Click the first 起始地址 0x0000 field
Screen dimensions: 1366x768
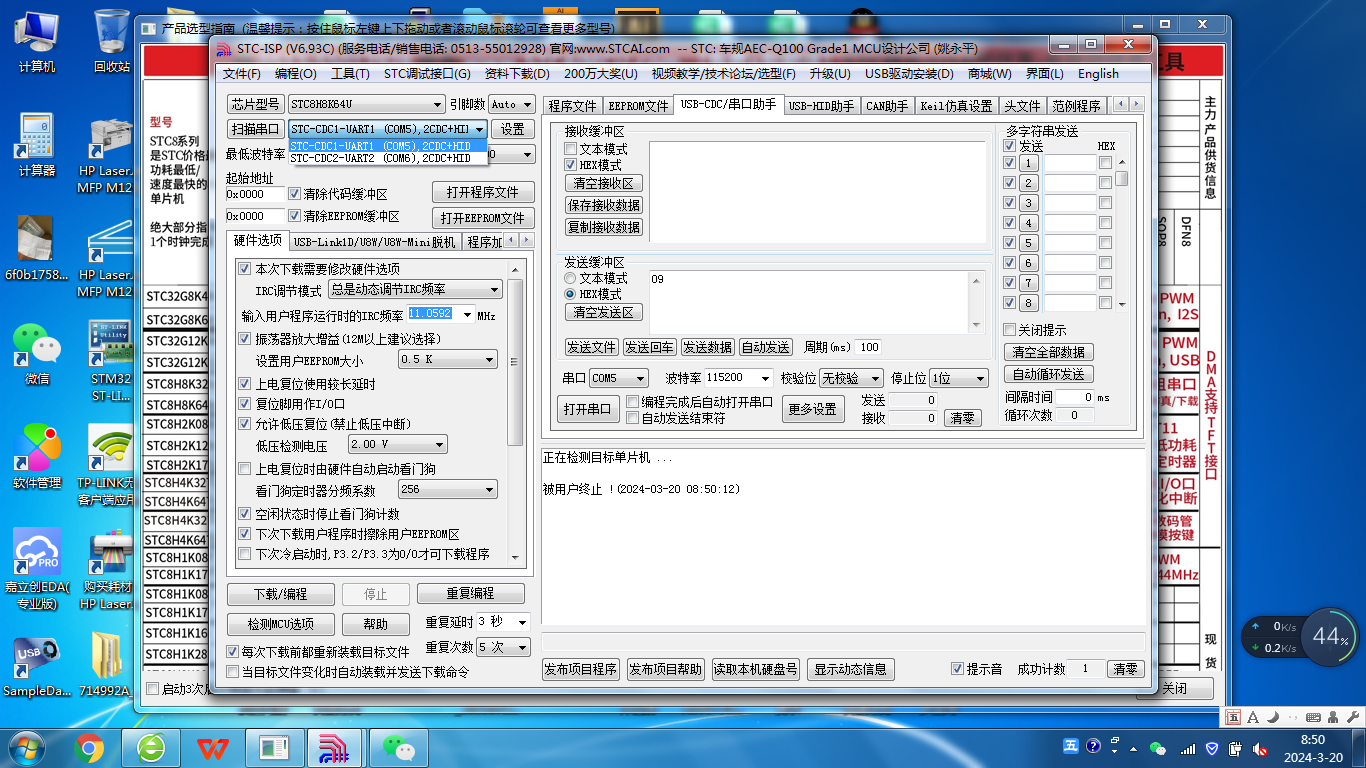255,194
